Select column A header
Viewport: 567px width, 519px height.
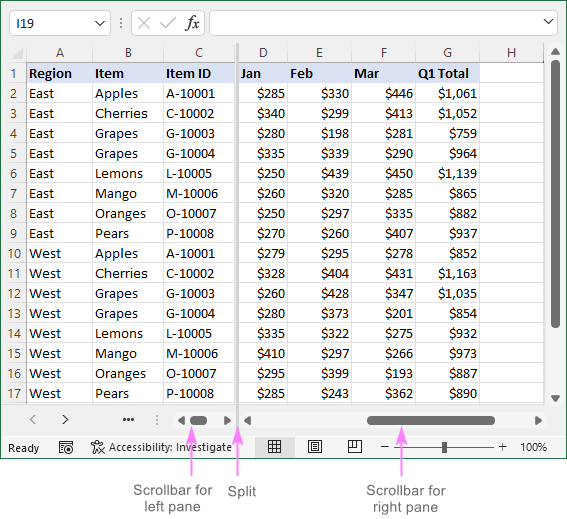(x=60, y=53)
